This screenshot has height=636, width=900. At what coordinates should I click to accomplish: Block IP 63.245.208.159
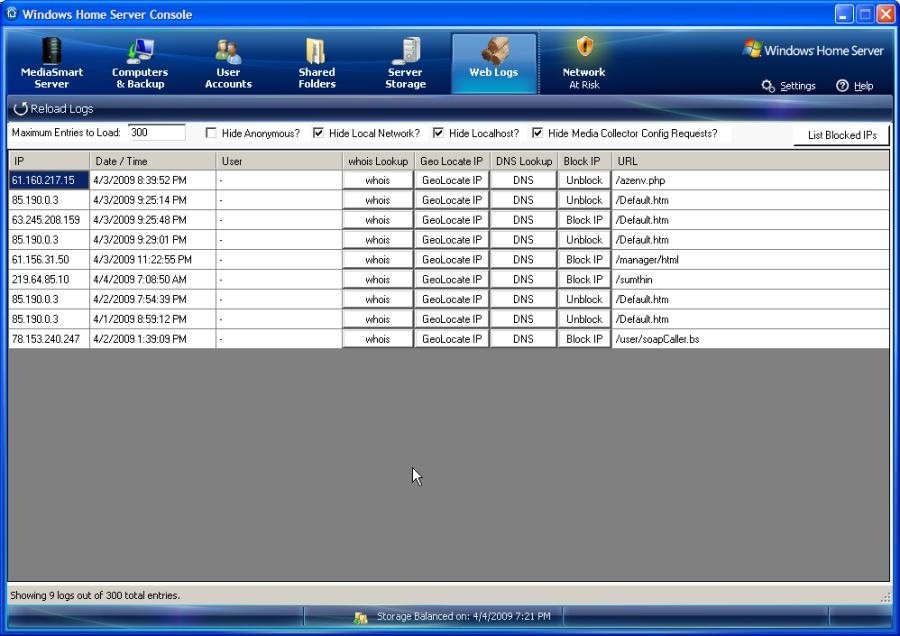pyautogui.click(x=584, y=220)
